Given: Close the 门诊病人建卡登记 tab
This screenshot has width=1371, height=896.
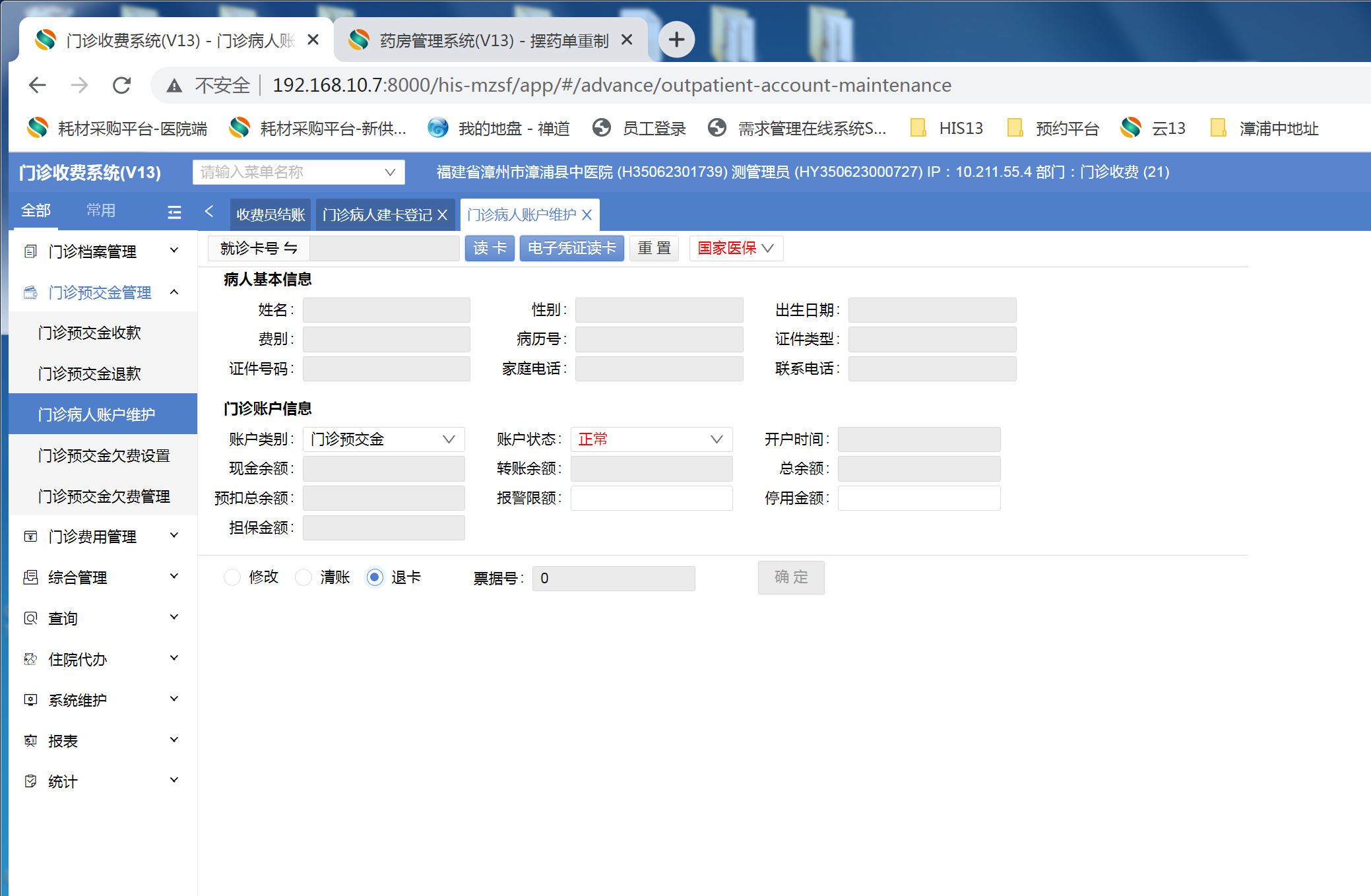Looking at the screenshot, I should click(x=443, y=215).
